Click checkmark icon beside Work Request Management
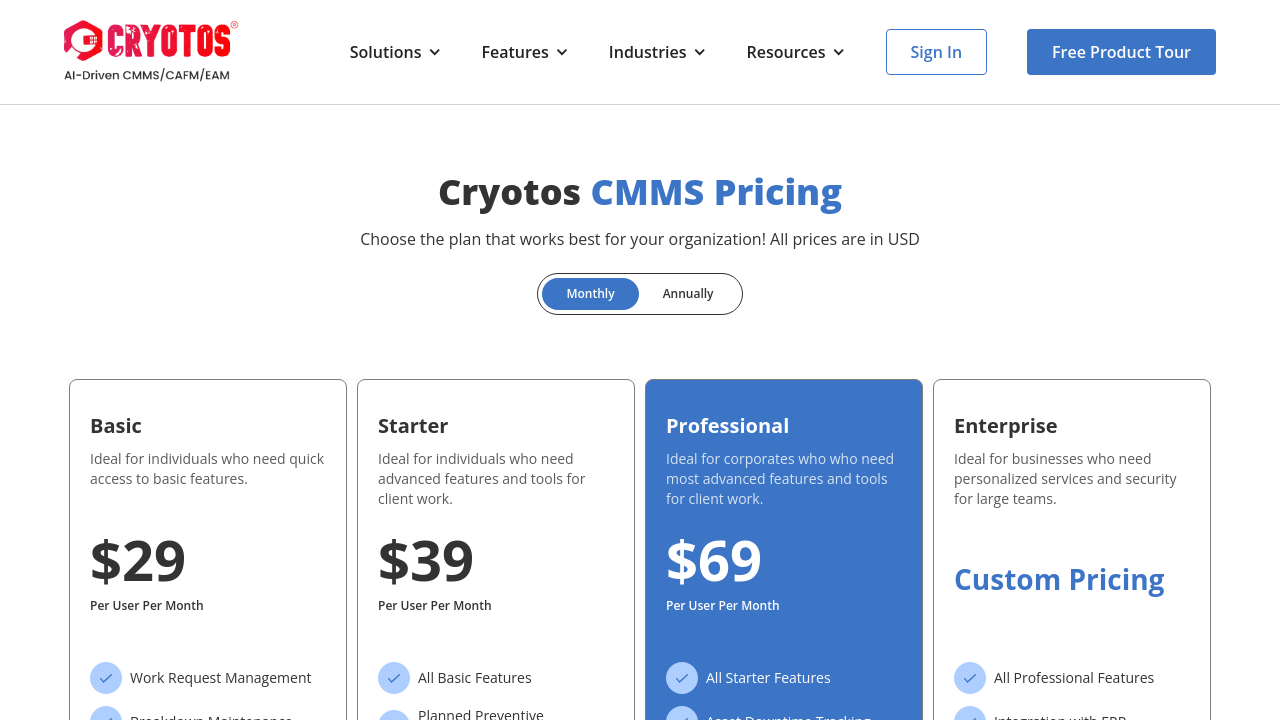Viewport: 1280px width, 720px height. [x=106, y=678]
